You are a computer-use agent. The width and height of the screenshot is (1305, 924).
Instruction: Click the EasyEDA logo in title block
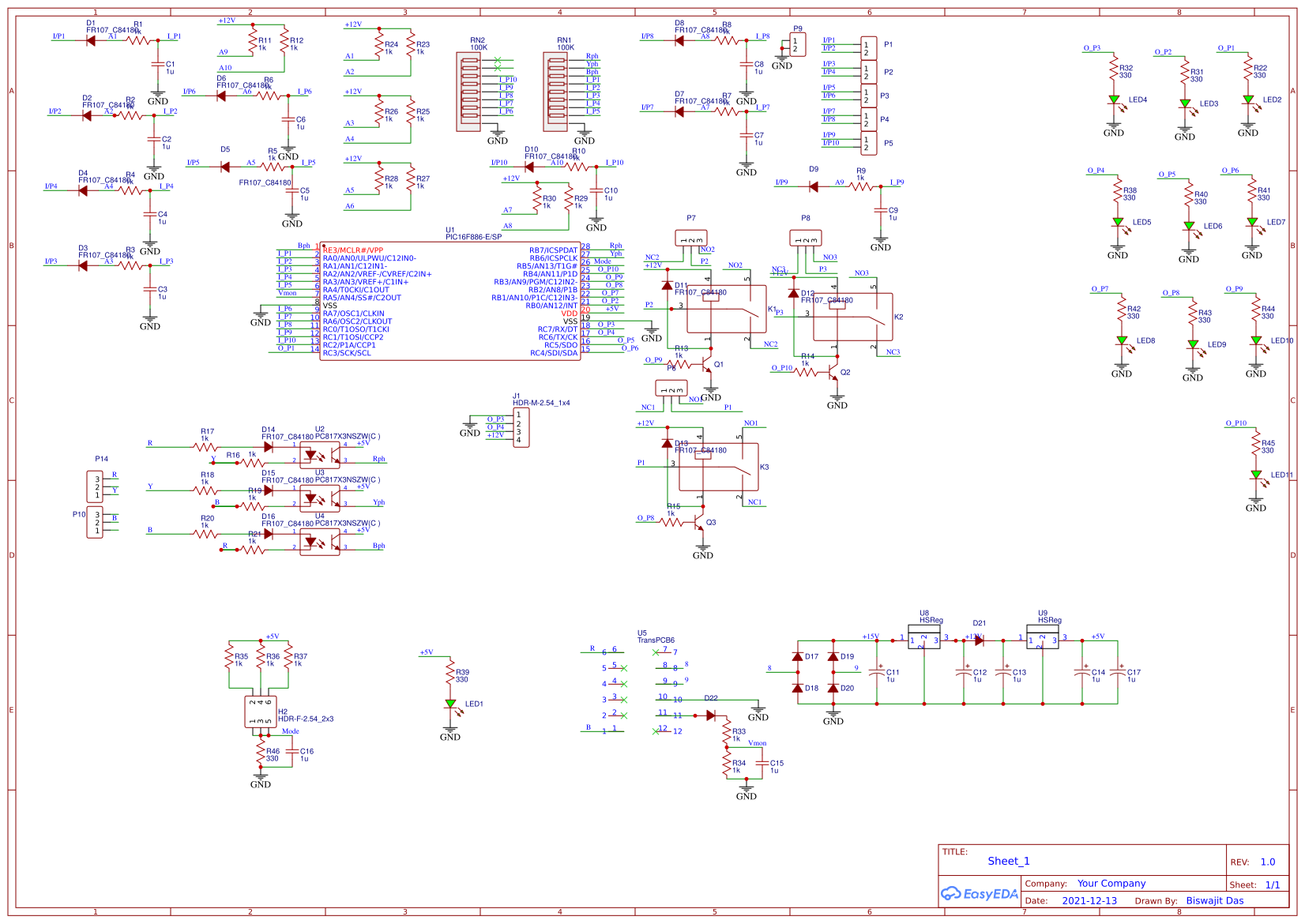(x=979, y=894)
